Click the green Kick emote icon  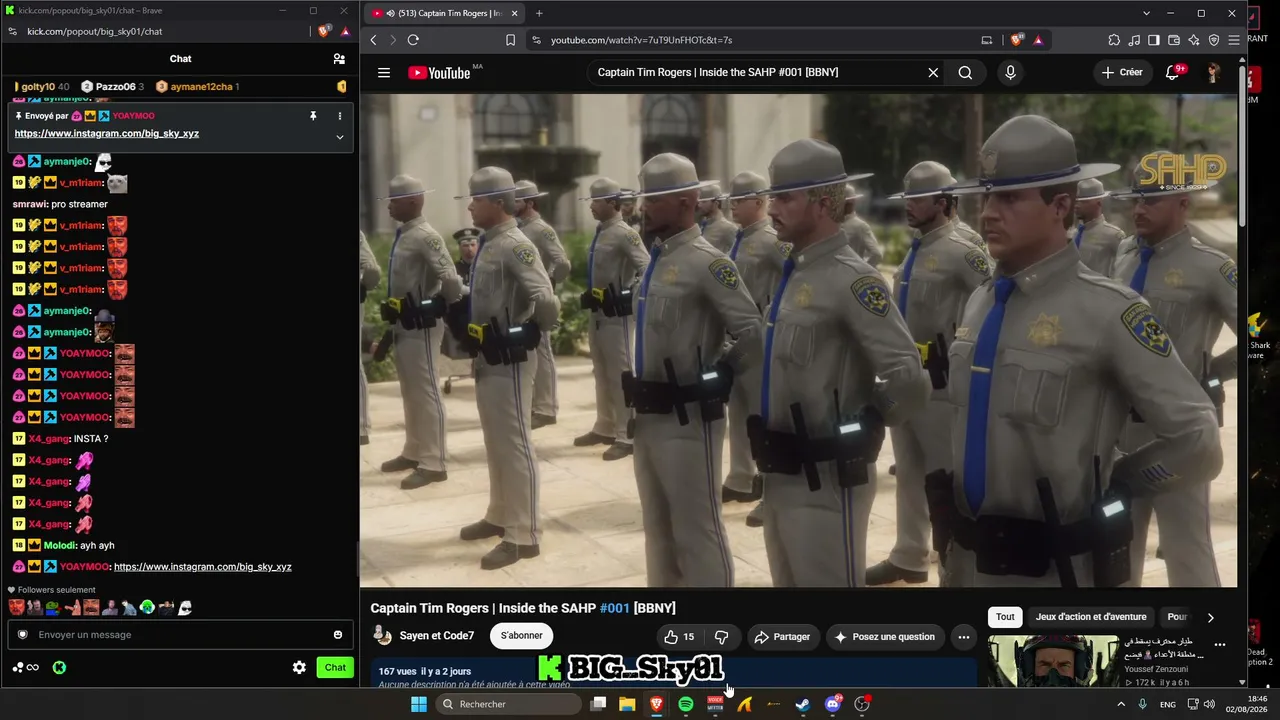(59, 667)
